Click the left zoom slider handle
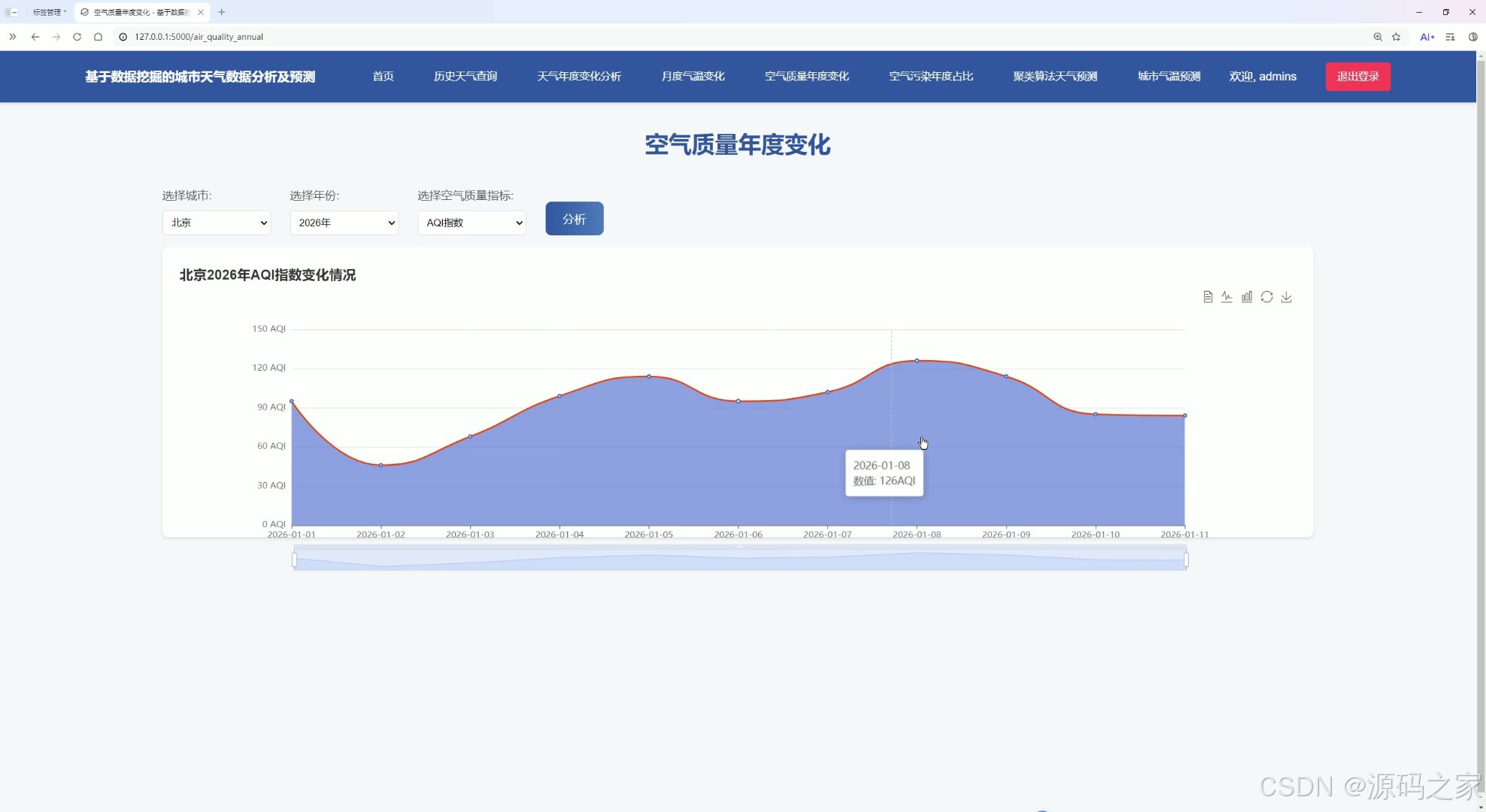The image size is (1486, 812). (294, 559)
